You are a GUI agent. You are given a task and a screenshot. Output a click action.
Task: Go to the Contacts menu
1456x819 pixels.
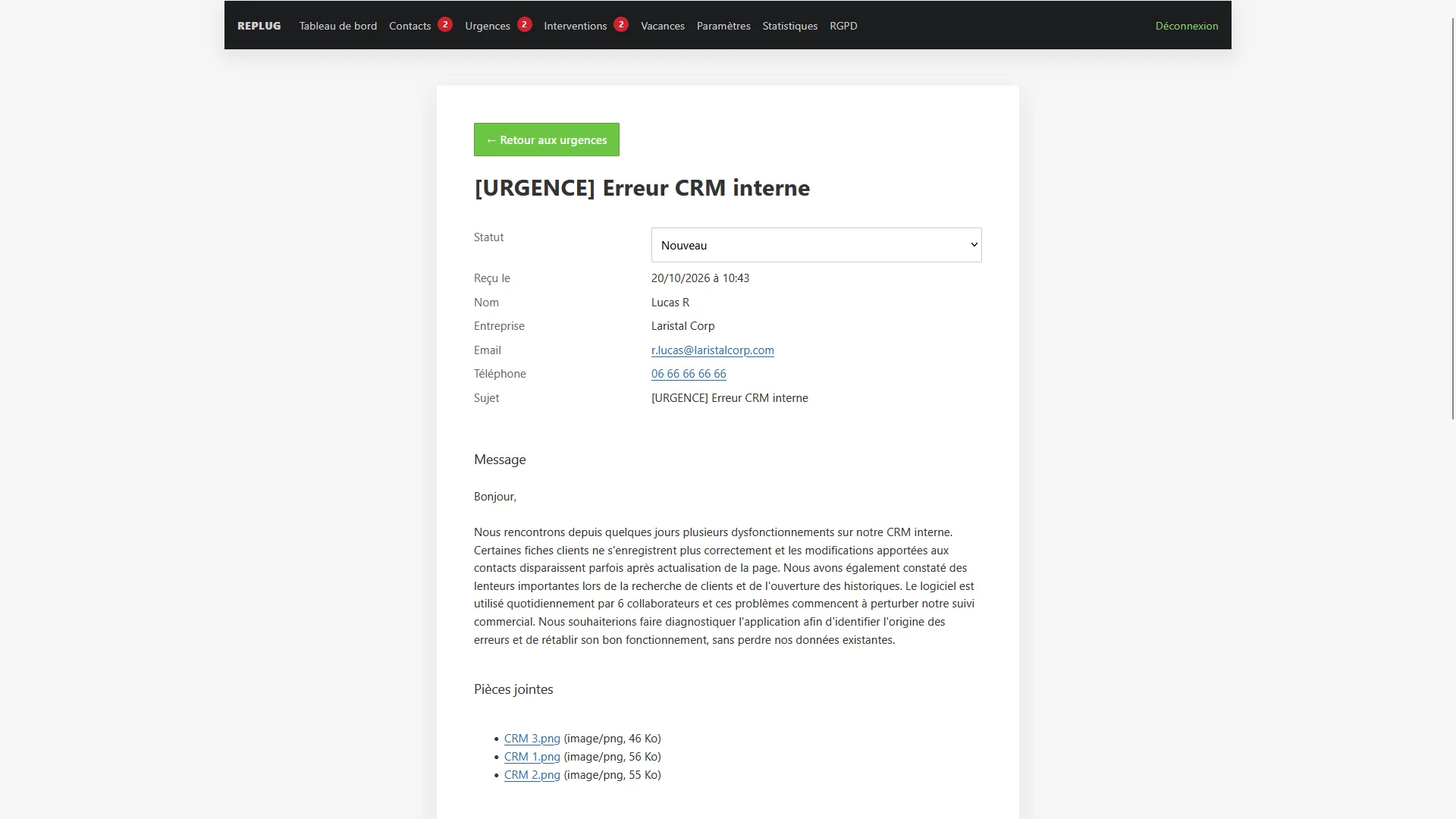[409, 26]
